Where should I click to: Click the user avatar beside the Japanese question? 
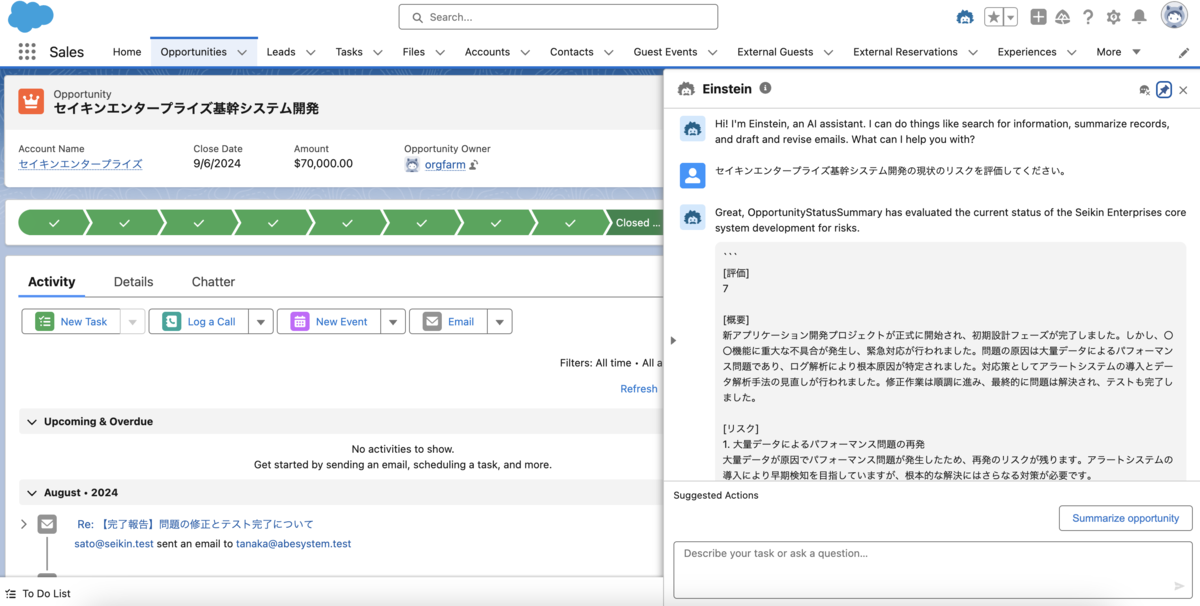(x=693, y=175)
